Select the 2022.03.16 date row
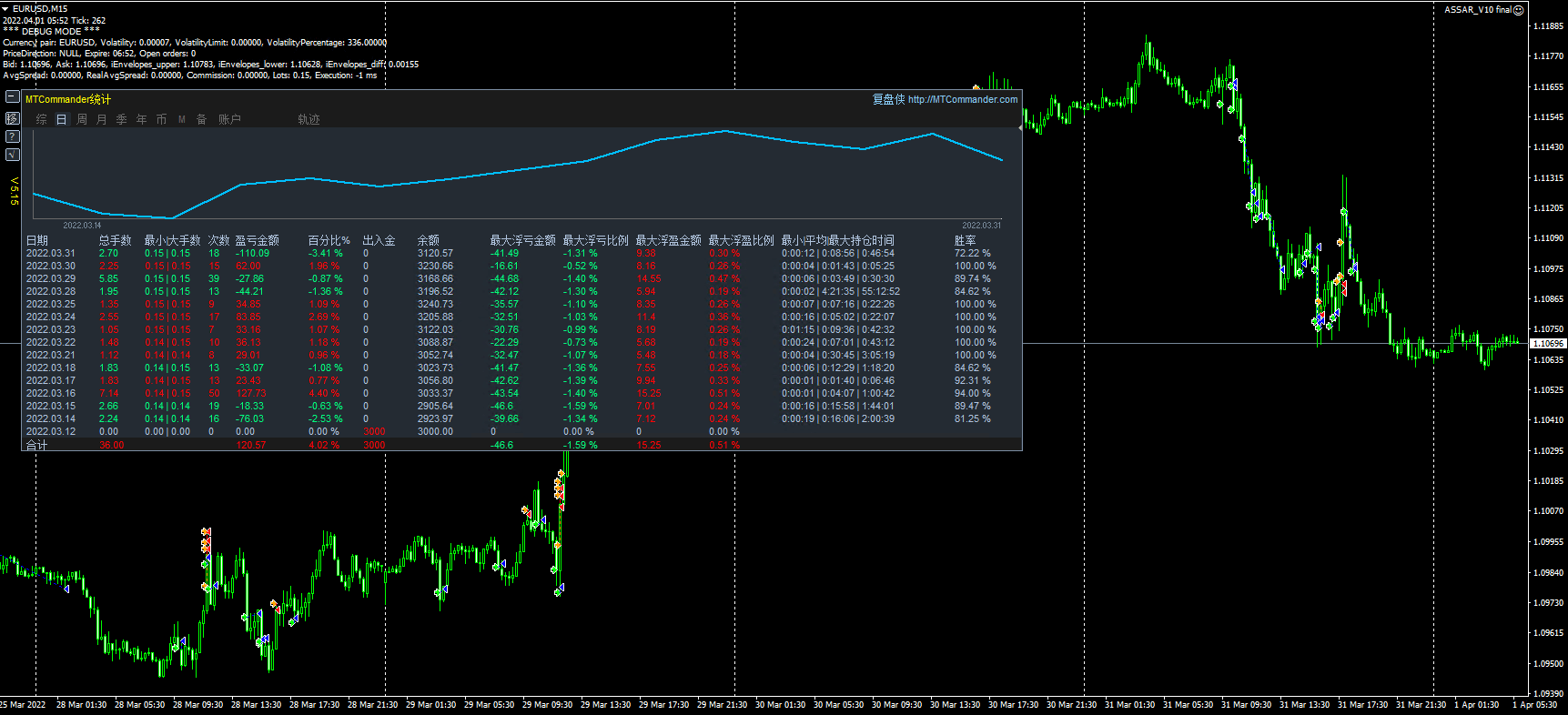Image resolution: width=1568 pixels, height=715 pixels. [x=51, y=393]
